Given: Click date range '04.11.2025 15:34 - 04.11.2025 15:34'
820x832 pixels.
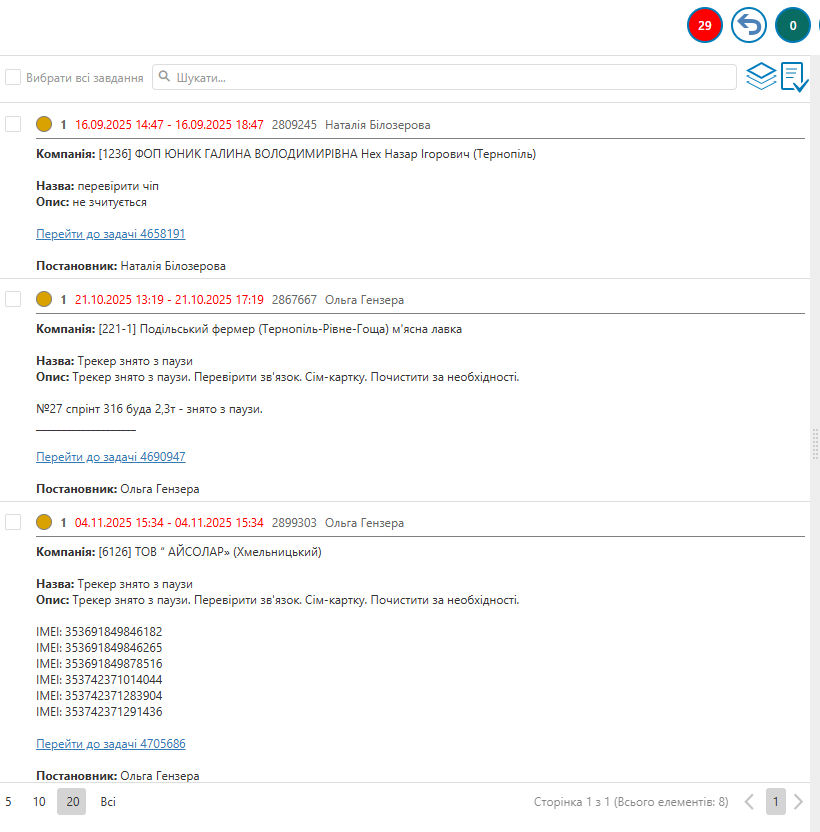Looking at the screenshot, I should (169, 523).
